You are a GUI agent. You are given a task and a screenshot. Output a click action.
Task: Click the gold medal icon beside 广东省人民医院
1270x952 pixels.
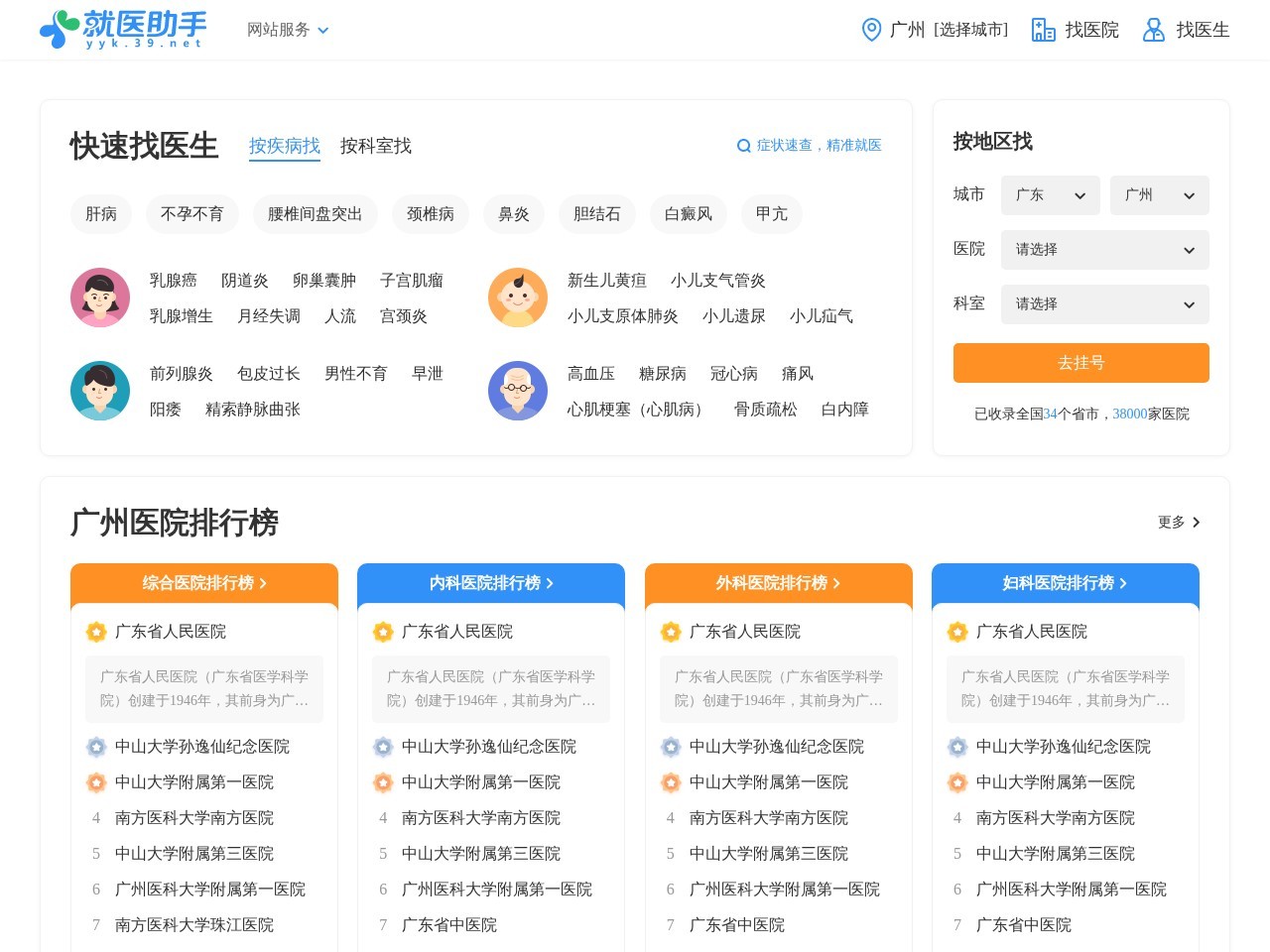point(96,632)
